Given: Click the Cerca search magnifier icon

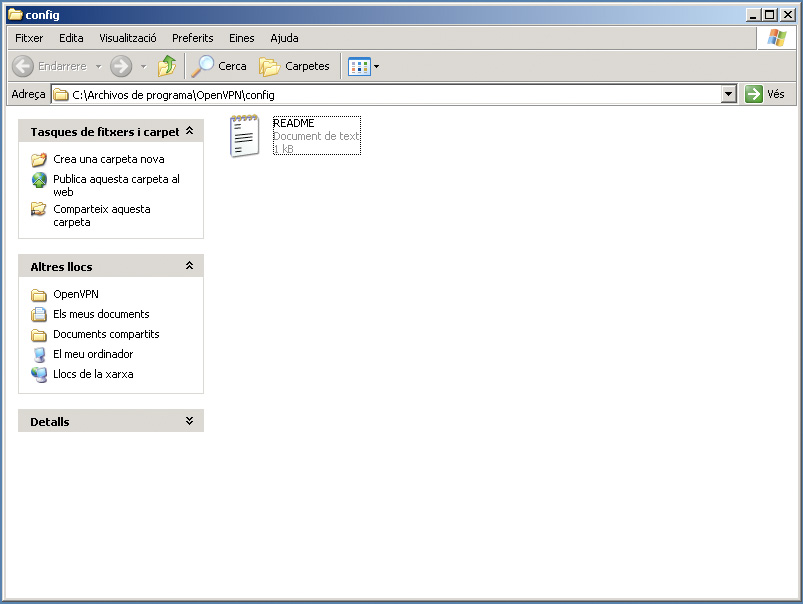Looking at the screenshot, I should 202,66.
